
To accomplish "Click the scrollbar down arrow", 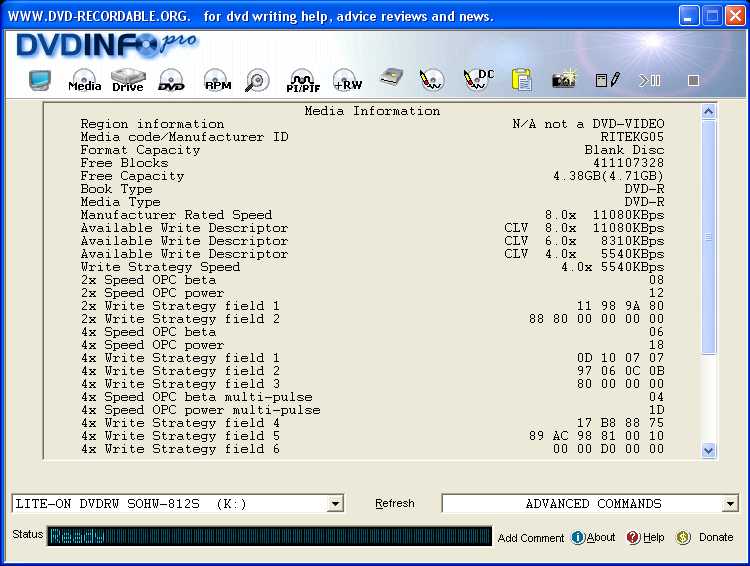I will (709, 450).
